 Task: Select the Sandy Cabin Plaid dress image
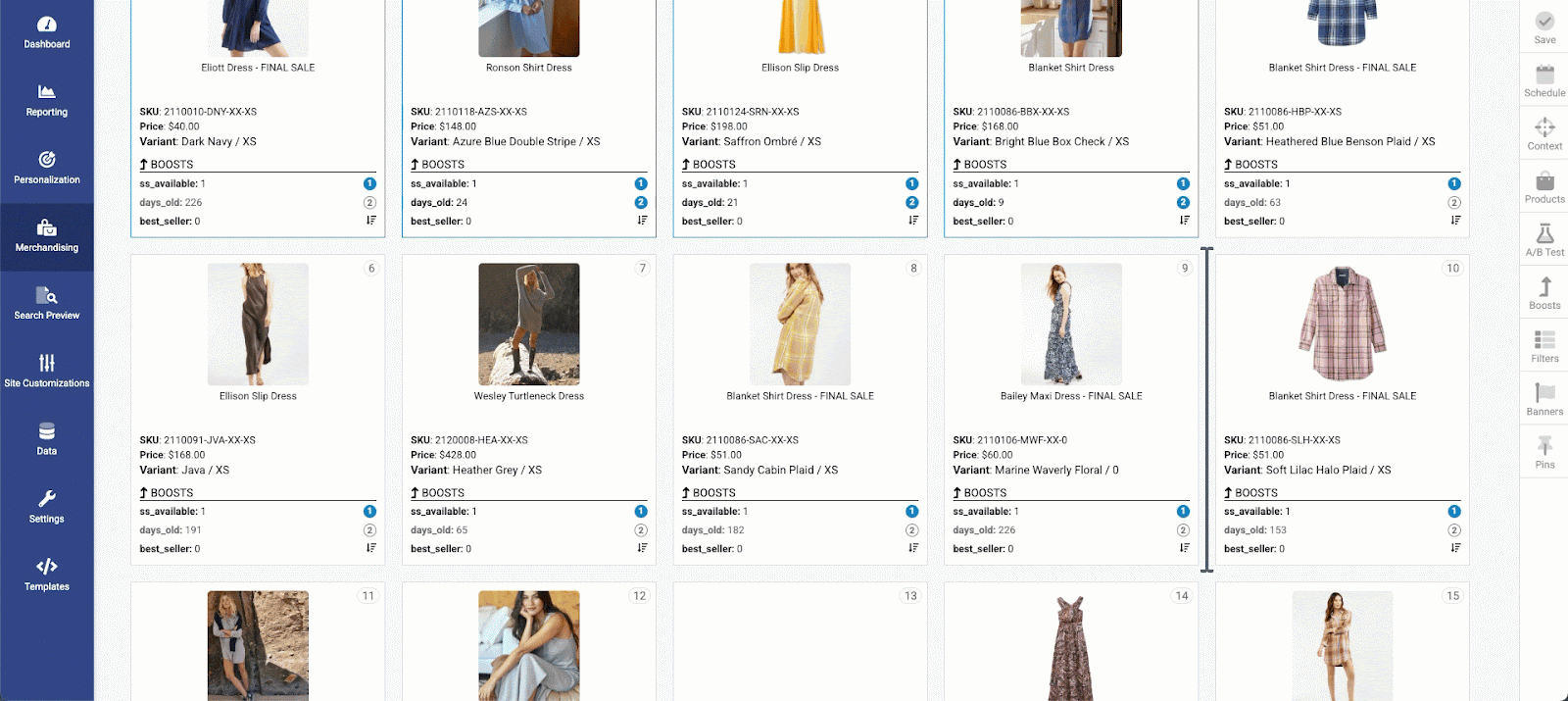pyautogui.click(x=800, y=324)
